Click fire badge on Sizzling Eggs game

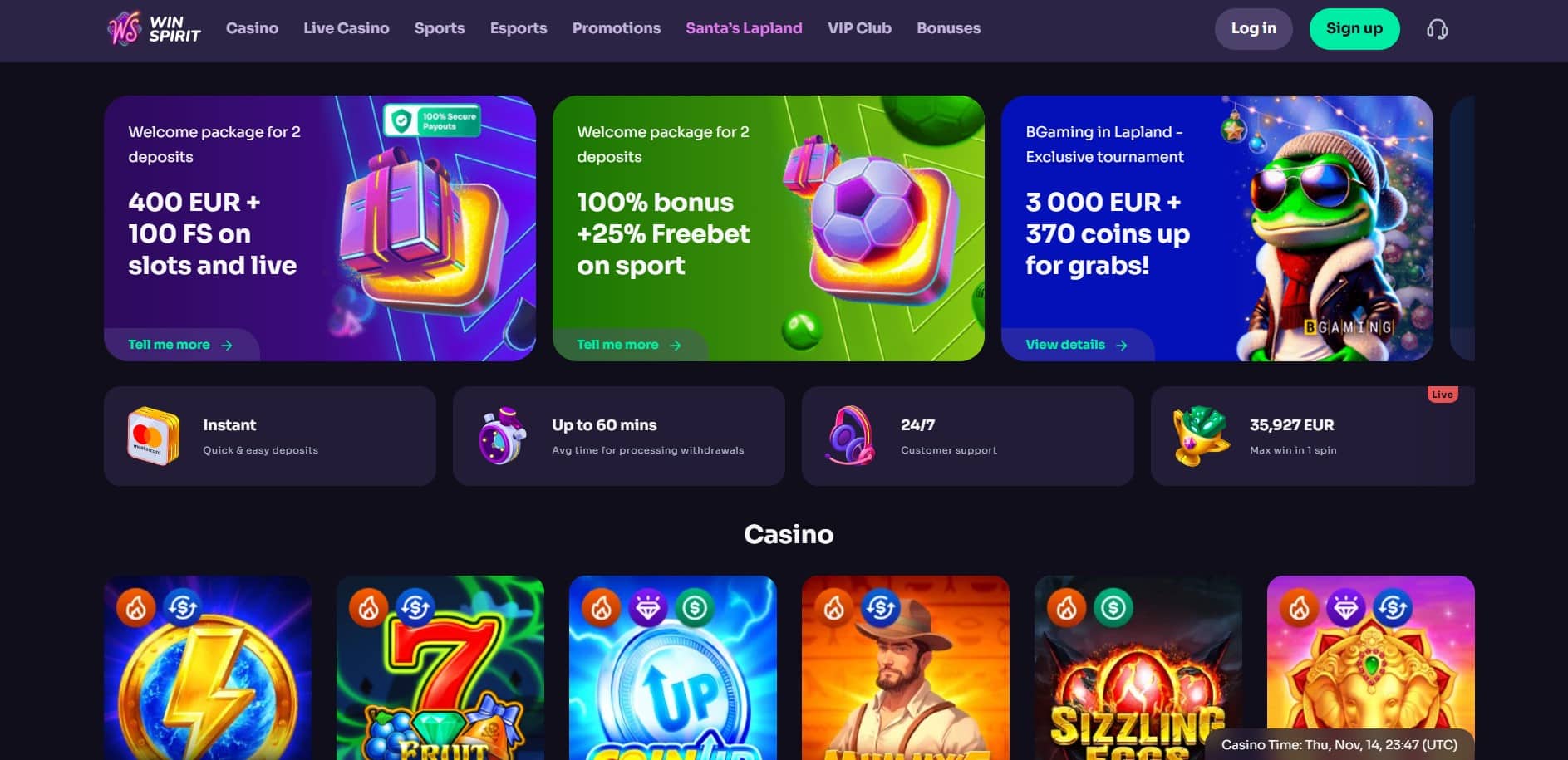[1067, 608]
